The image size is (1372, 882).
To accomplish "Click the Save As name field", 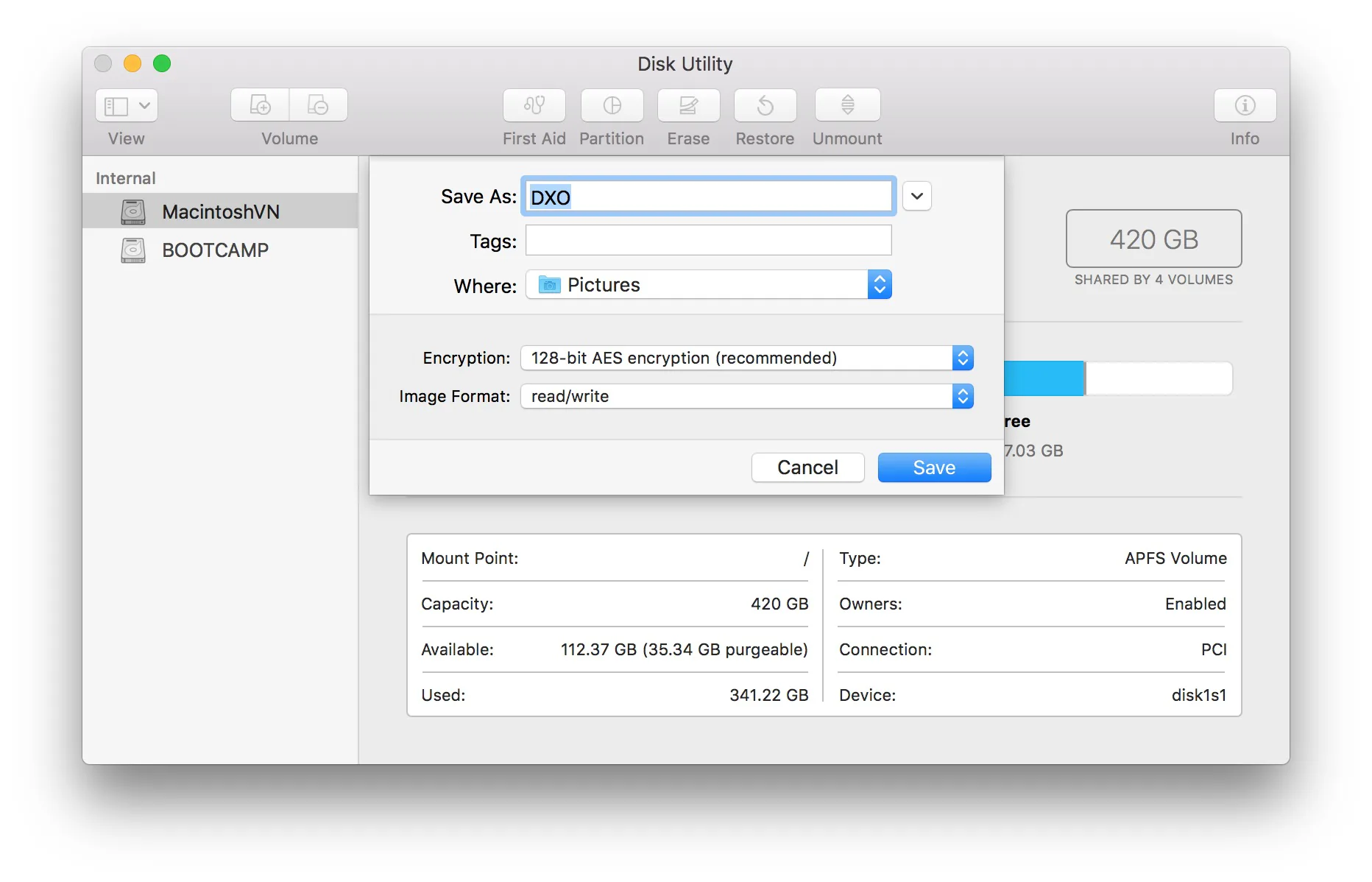I will tap(708, 197).
